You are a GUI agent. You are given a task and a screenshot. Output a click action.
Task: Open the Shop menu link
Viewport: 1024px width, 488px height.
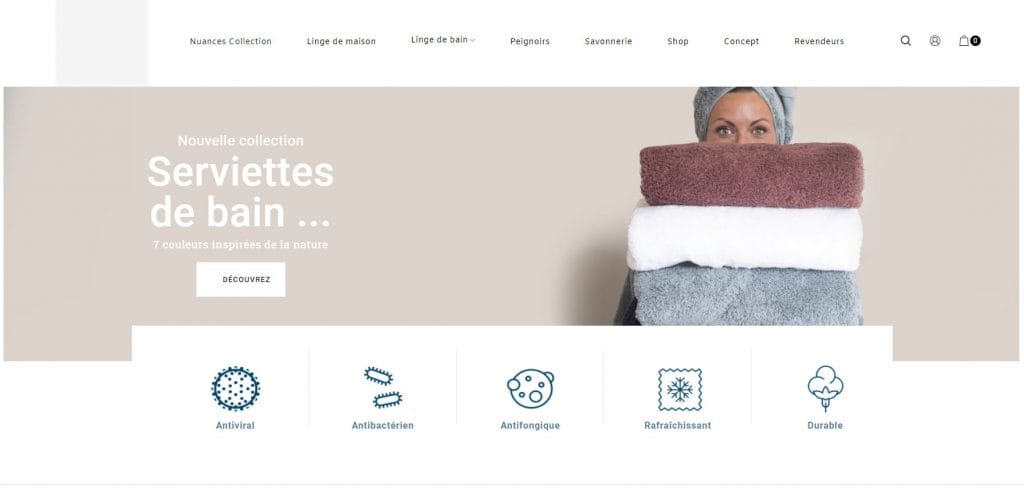pyautogui.click(x=678, y=41)
